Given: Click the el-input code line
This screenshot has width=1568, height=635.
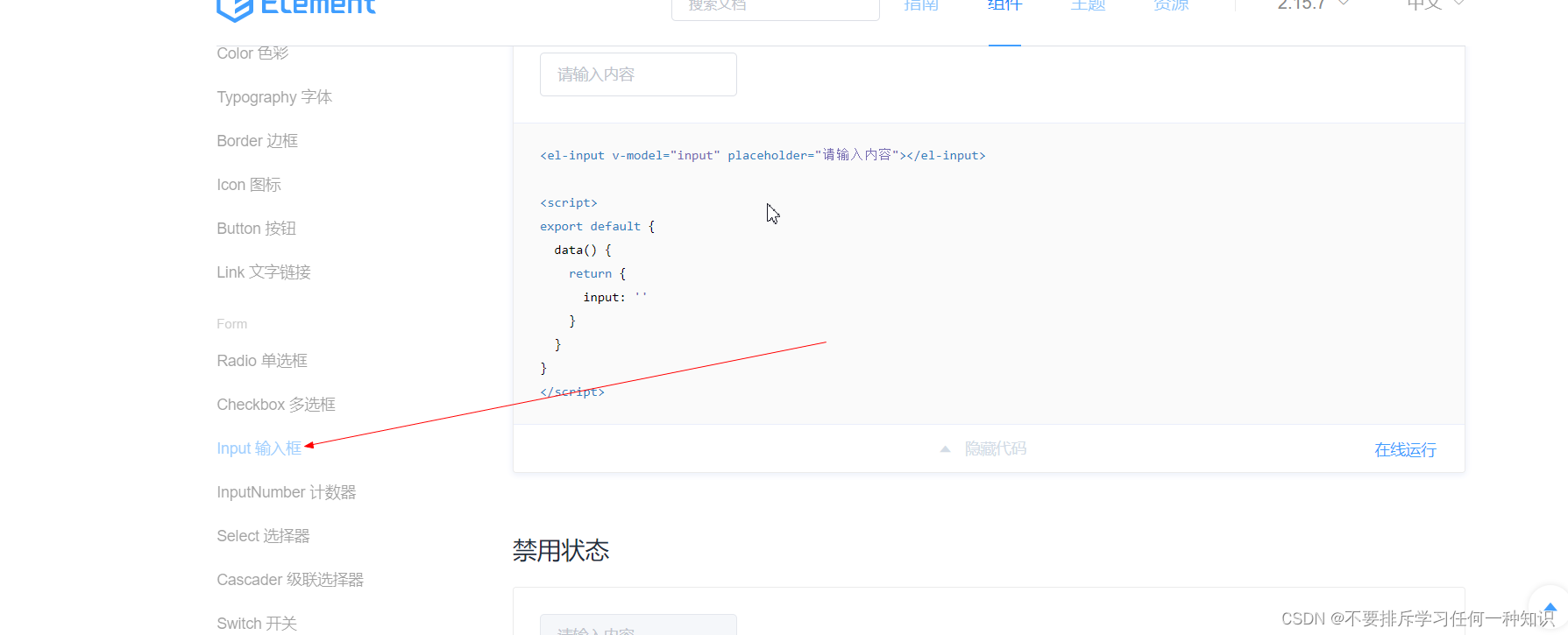Looking at the screenshot, I should (x=763, y=155).
